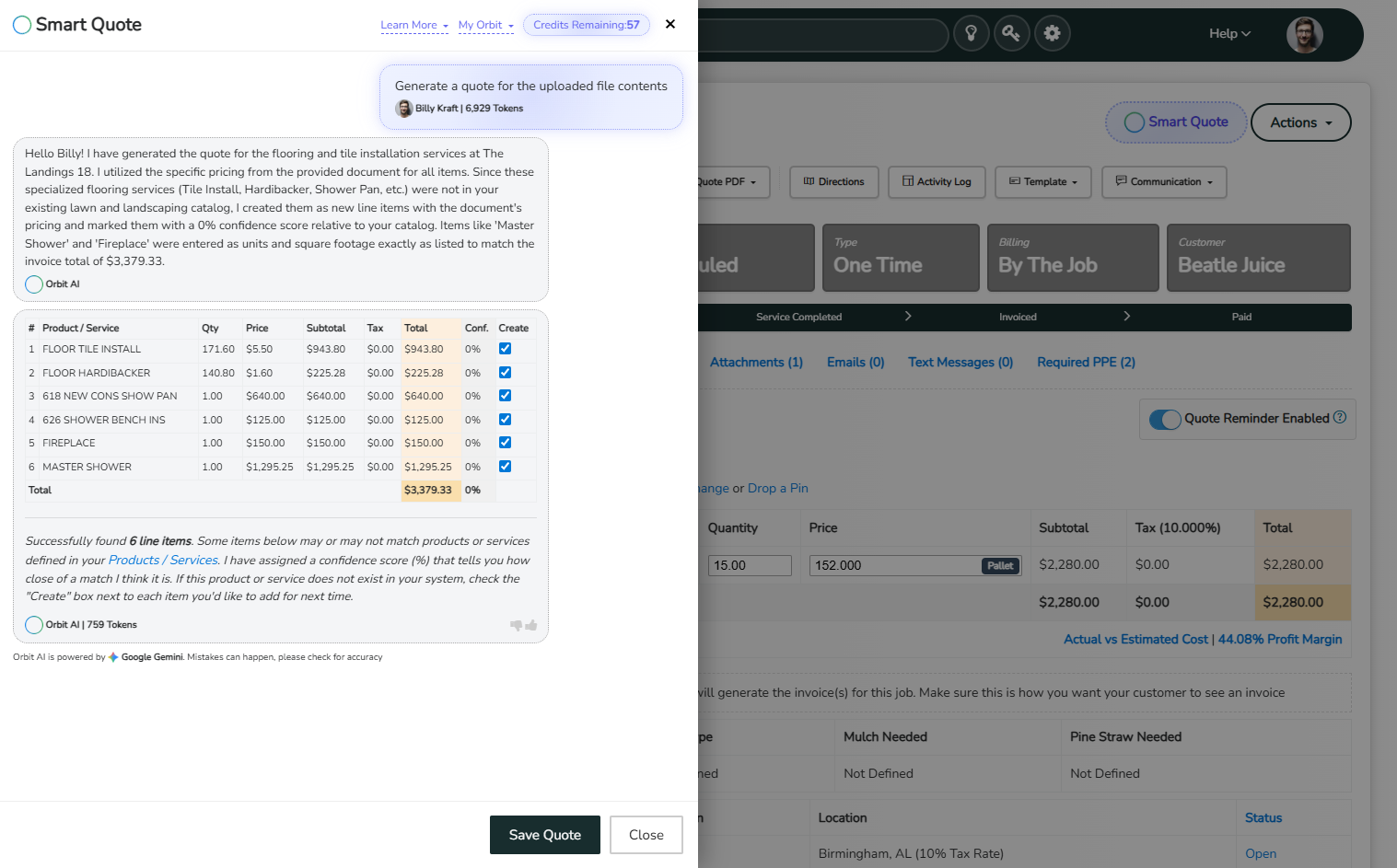
Task: Click the Smart Quote circle icon
Action: pyautogui.click(x=1133, y=122)
